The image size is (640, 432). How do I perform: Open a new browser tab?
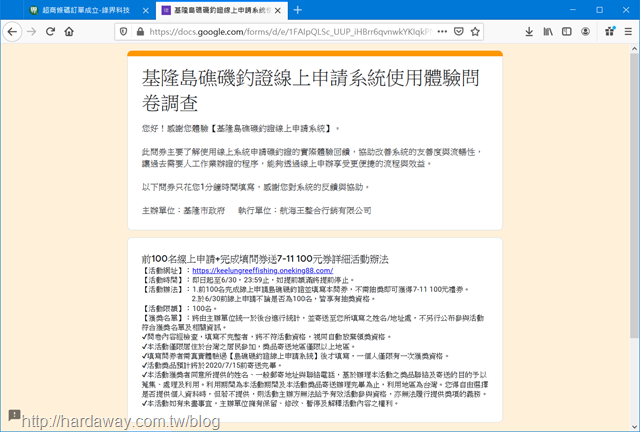coord(298,10)
